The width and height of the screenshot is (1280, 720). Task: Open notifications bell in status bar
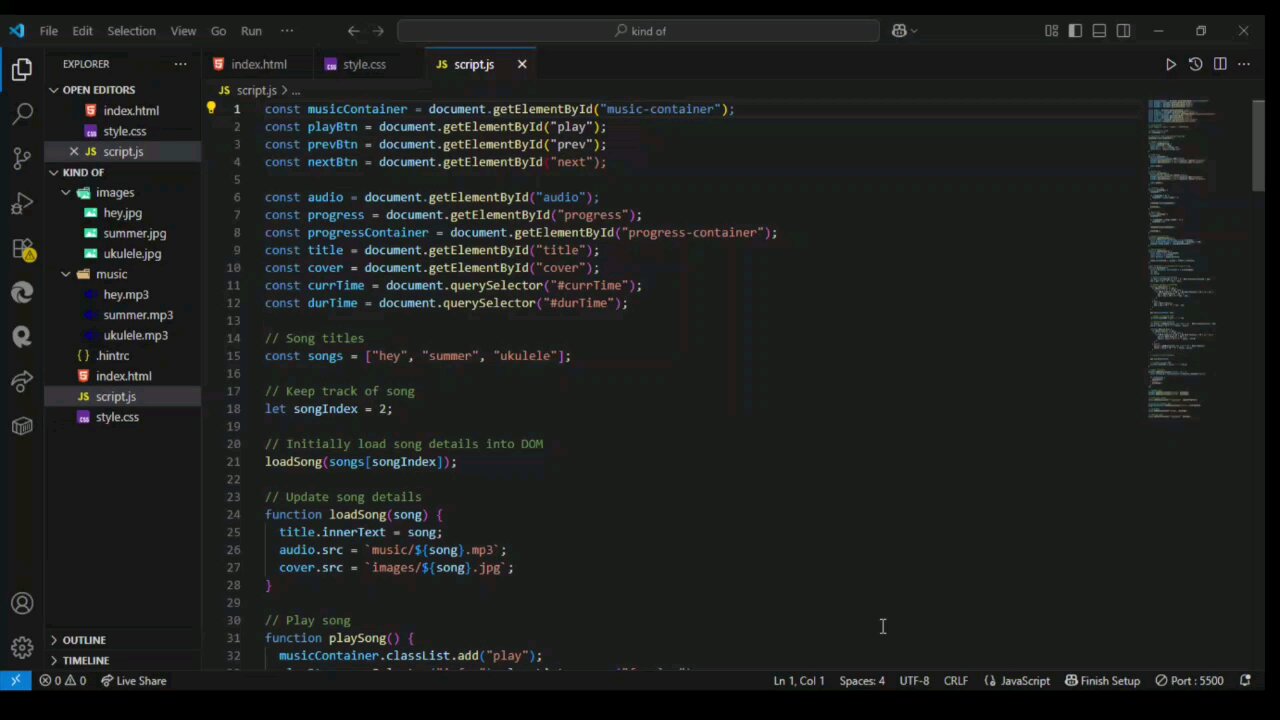pyautogui.click(x=1245, y=681)
